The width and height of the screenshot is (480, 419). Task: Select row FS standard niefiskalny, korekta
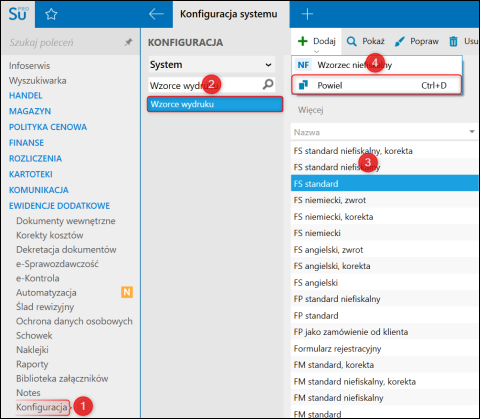point(385,151)
